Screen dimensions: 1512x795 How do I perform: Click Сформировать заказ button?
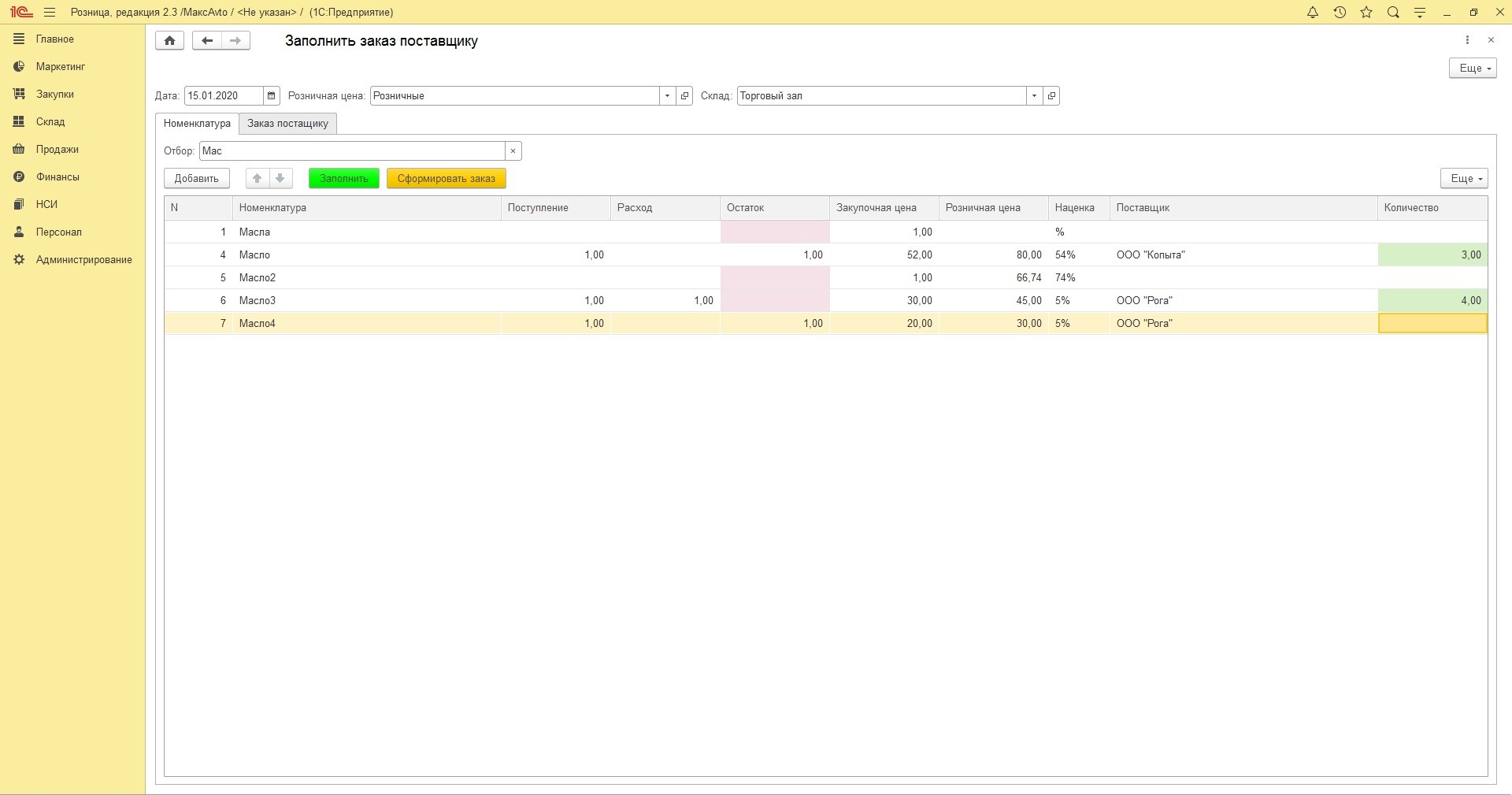[447, 179]
